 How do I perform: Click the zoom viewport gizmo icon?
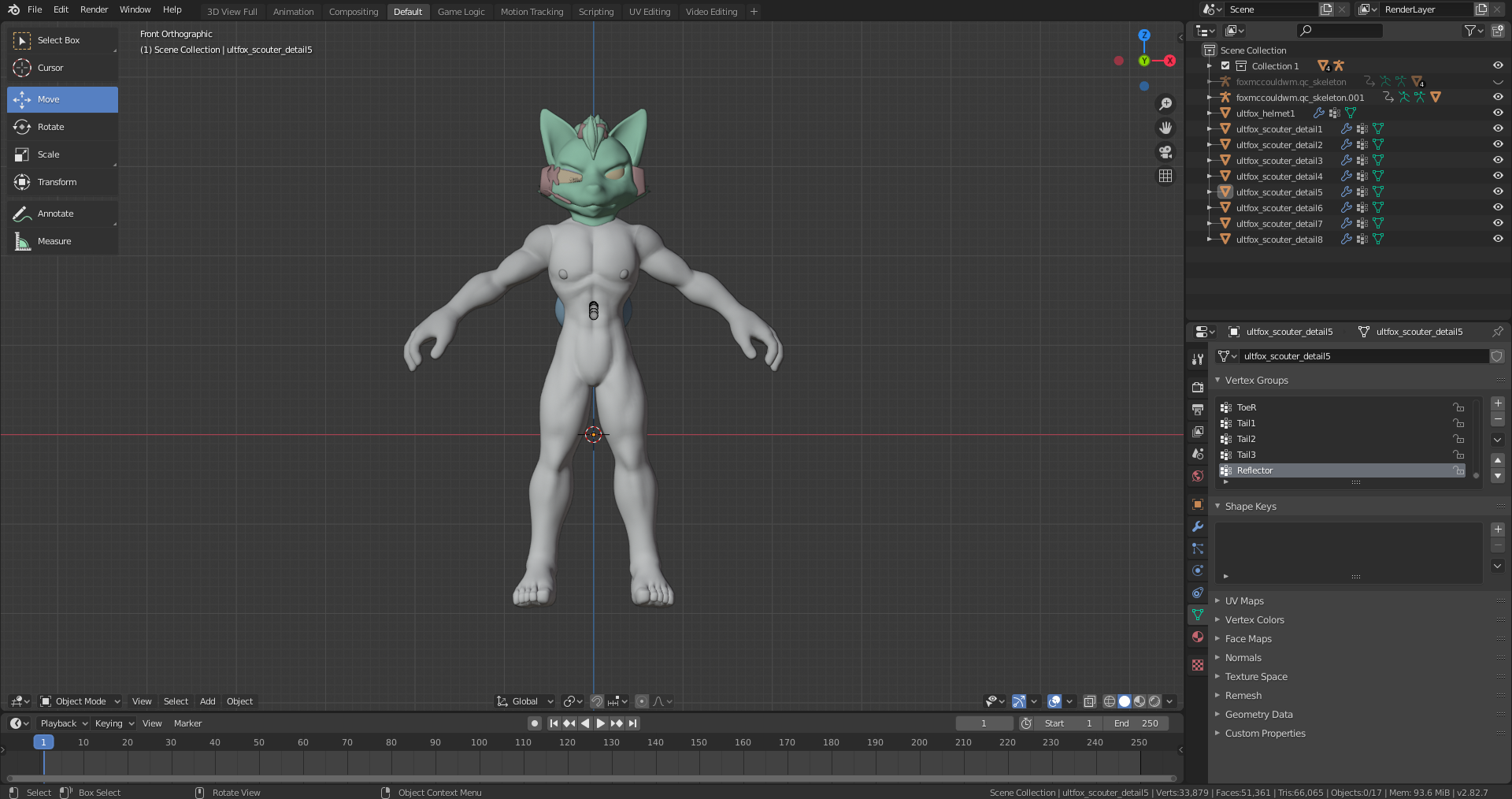1165,104
